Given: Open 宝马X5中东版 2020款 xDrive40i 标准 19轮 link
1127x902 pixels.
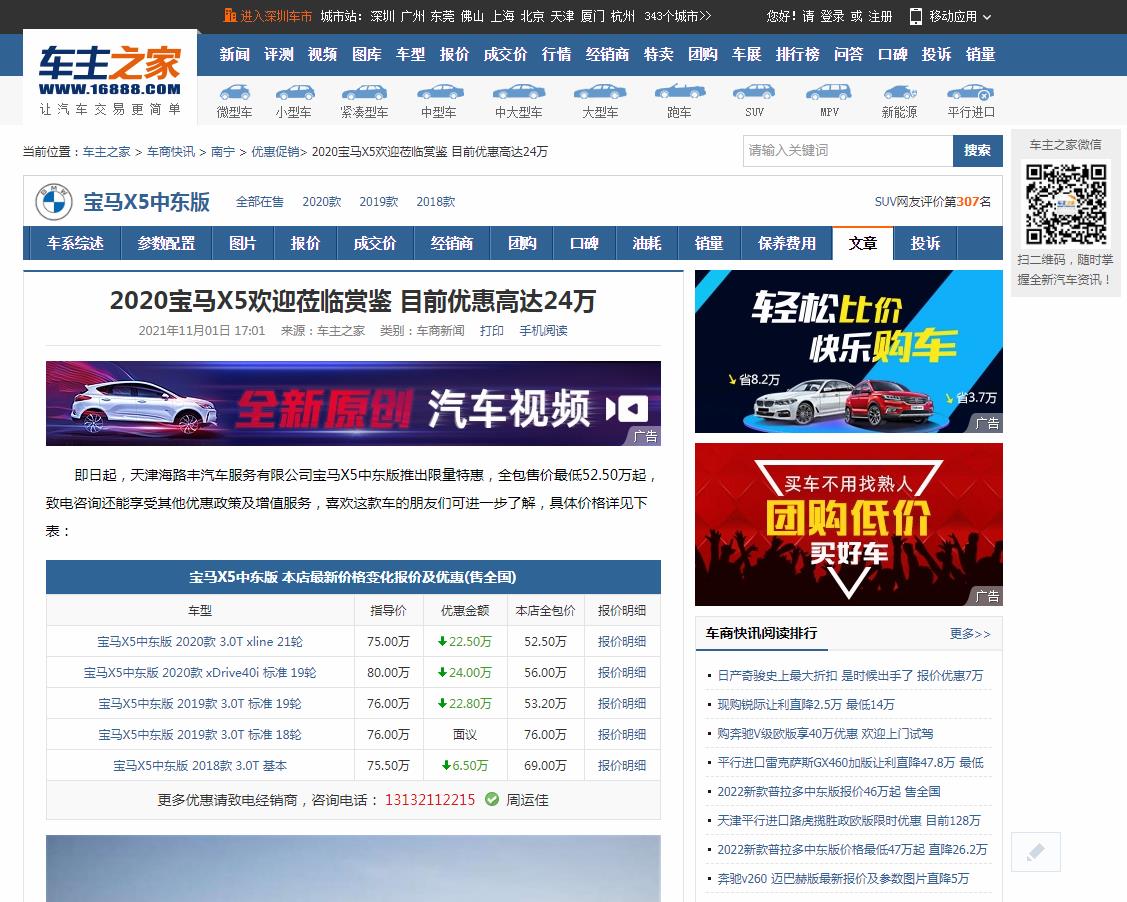Looking at the screenshot, I should (200, 673).
